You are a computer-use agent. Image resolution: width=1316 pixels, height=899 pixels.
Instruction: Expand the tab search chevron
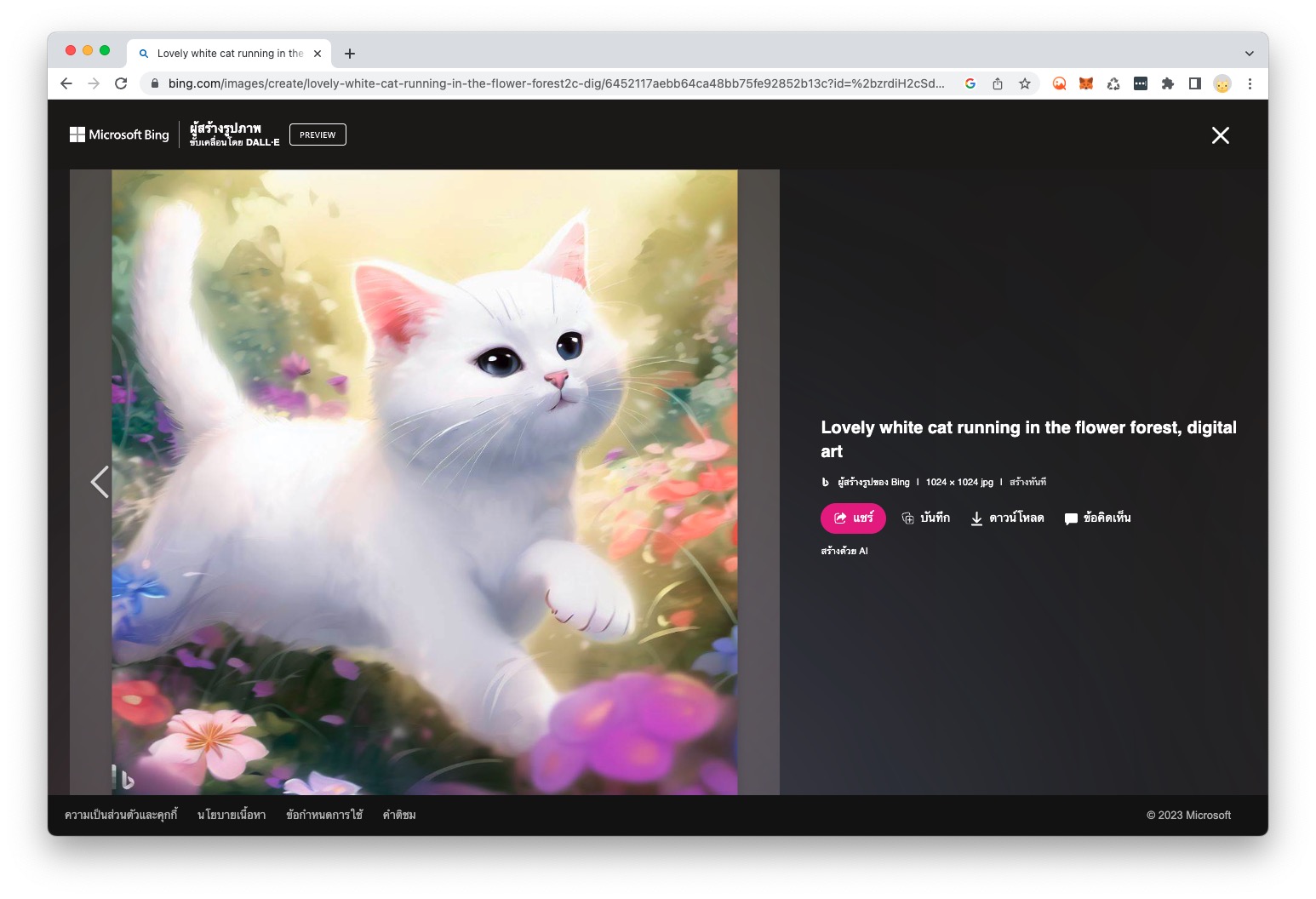[1249, 53]
